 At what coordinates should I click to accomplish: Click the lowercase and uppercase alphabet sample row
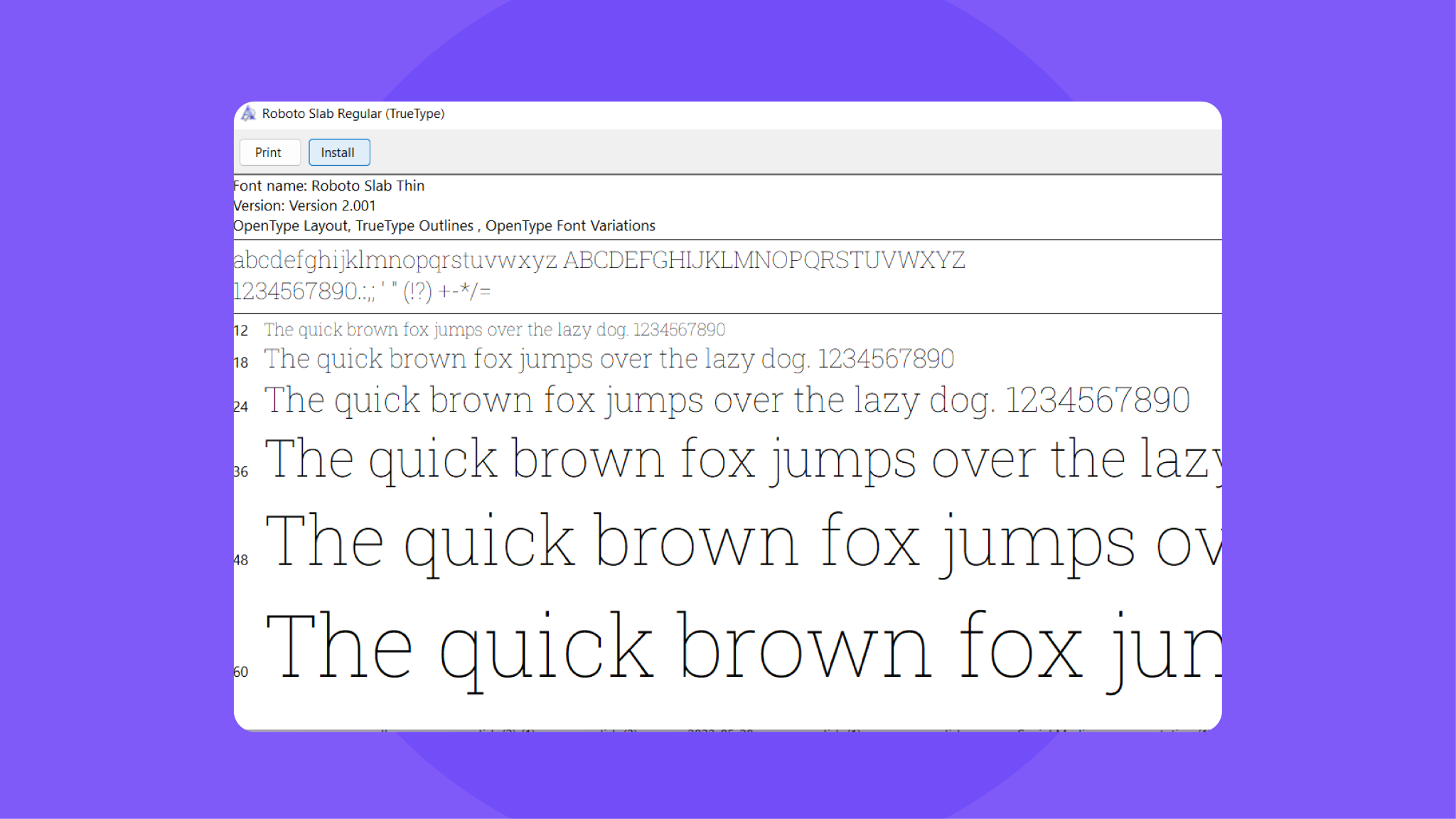tap(599, 260)
